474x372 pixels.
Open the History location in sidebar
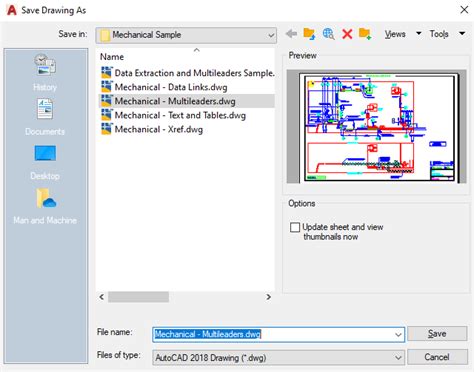pos(45,73)
